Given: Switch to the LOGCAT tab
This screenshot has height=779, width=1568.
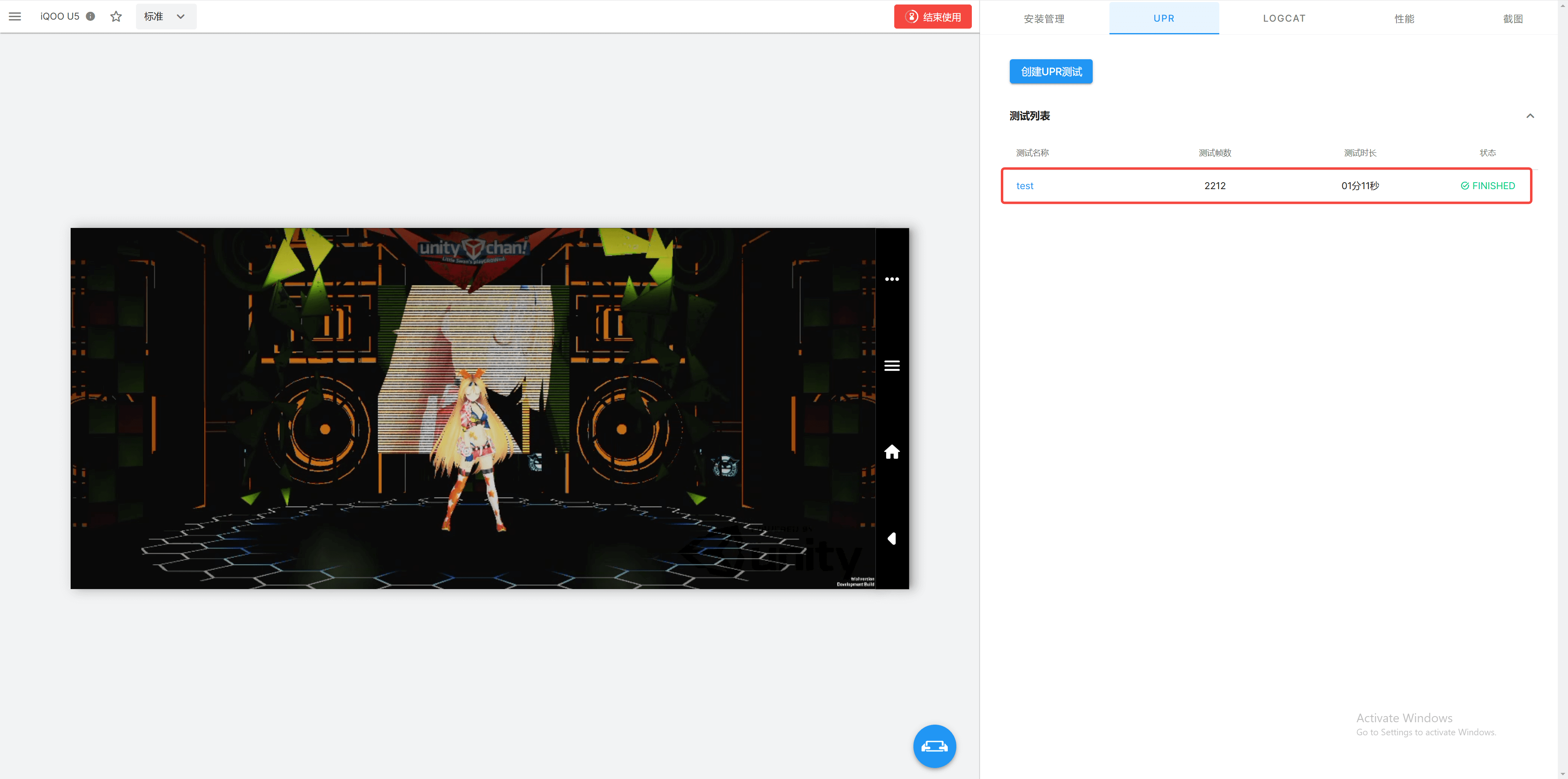Looking at the screenshot, I should tap(1284, 18).
